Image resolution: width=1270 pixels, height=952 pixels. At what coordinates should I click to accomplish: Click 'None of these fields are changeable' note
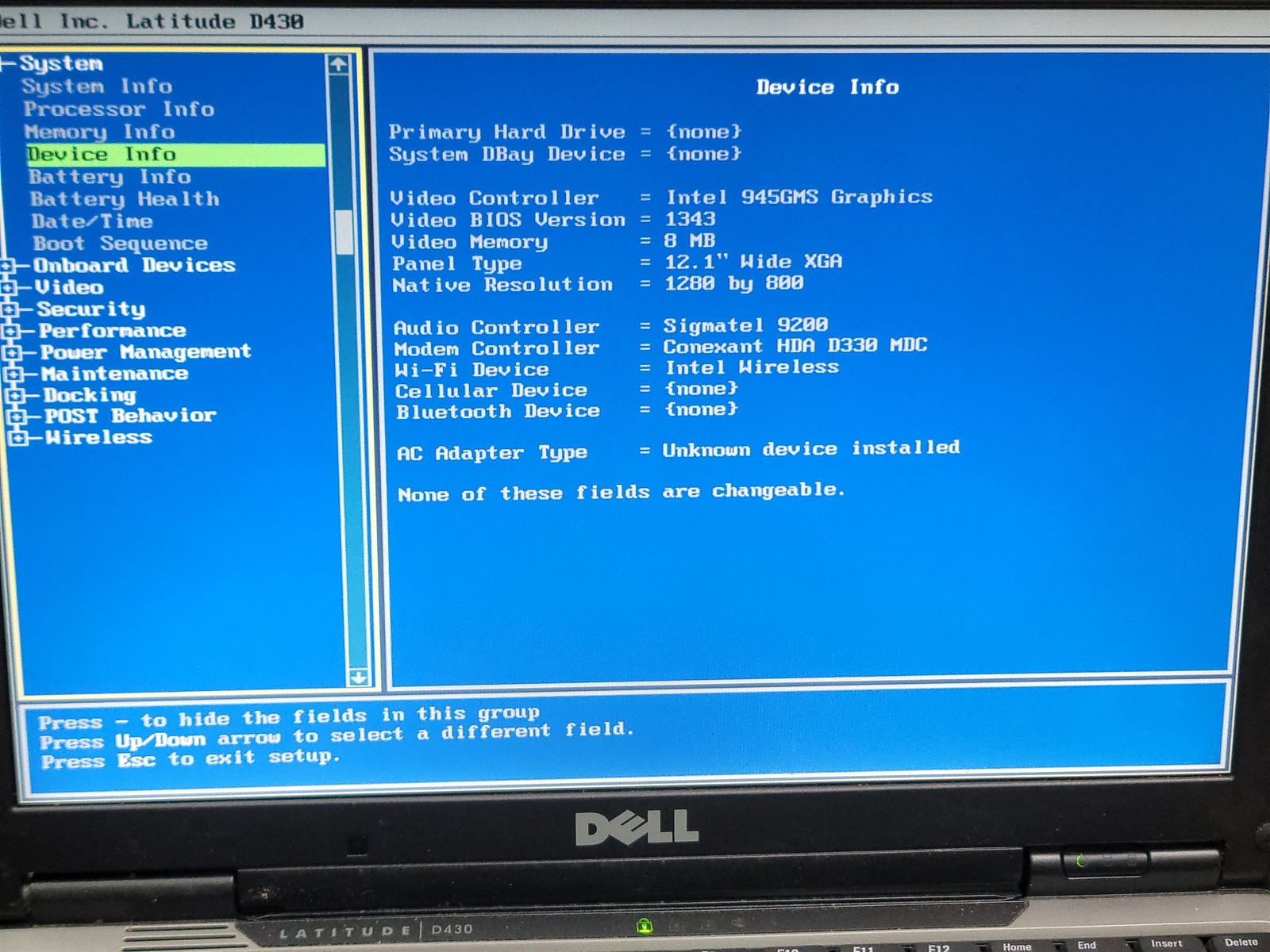click(x=622, y=493)
